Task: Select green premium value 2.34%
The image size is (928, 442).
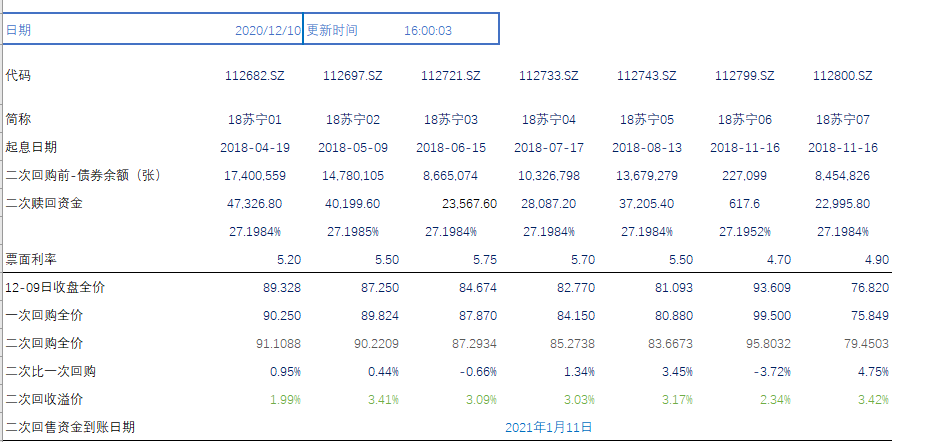Action: [775, 399]
